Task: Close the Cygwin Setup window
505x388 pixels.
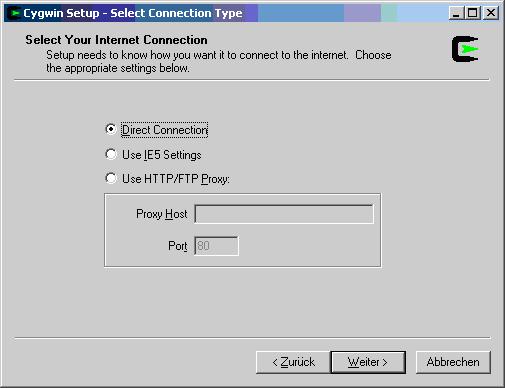Action: coord(491,13)
